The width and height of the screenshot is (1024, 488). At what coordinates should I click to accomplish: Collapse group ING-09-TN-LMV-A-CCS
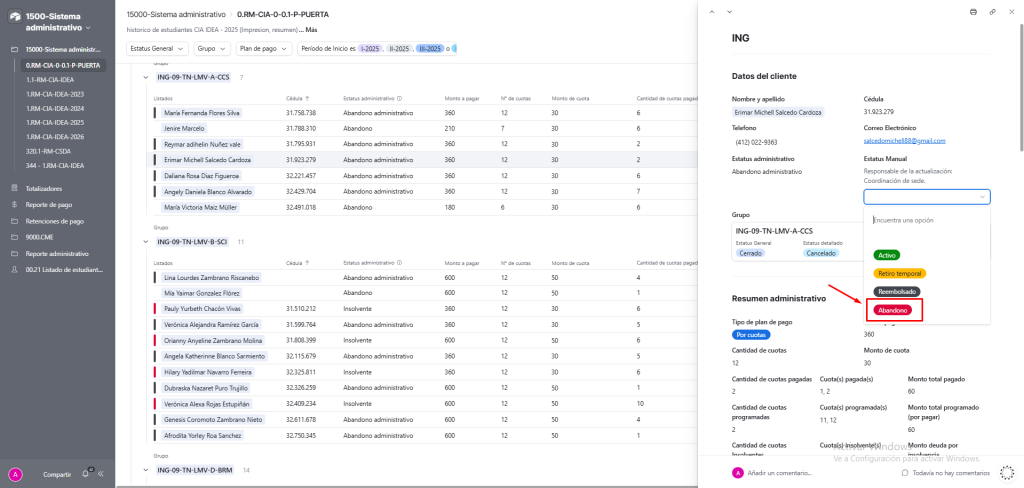[145, 77]
